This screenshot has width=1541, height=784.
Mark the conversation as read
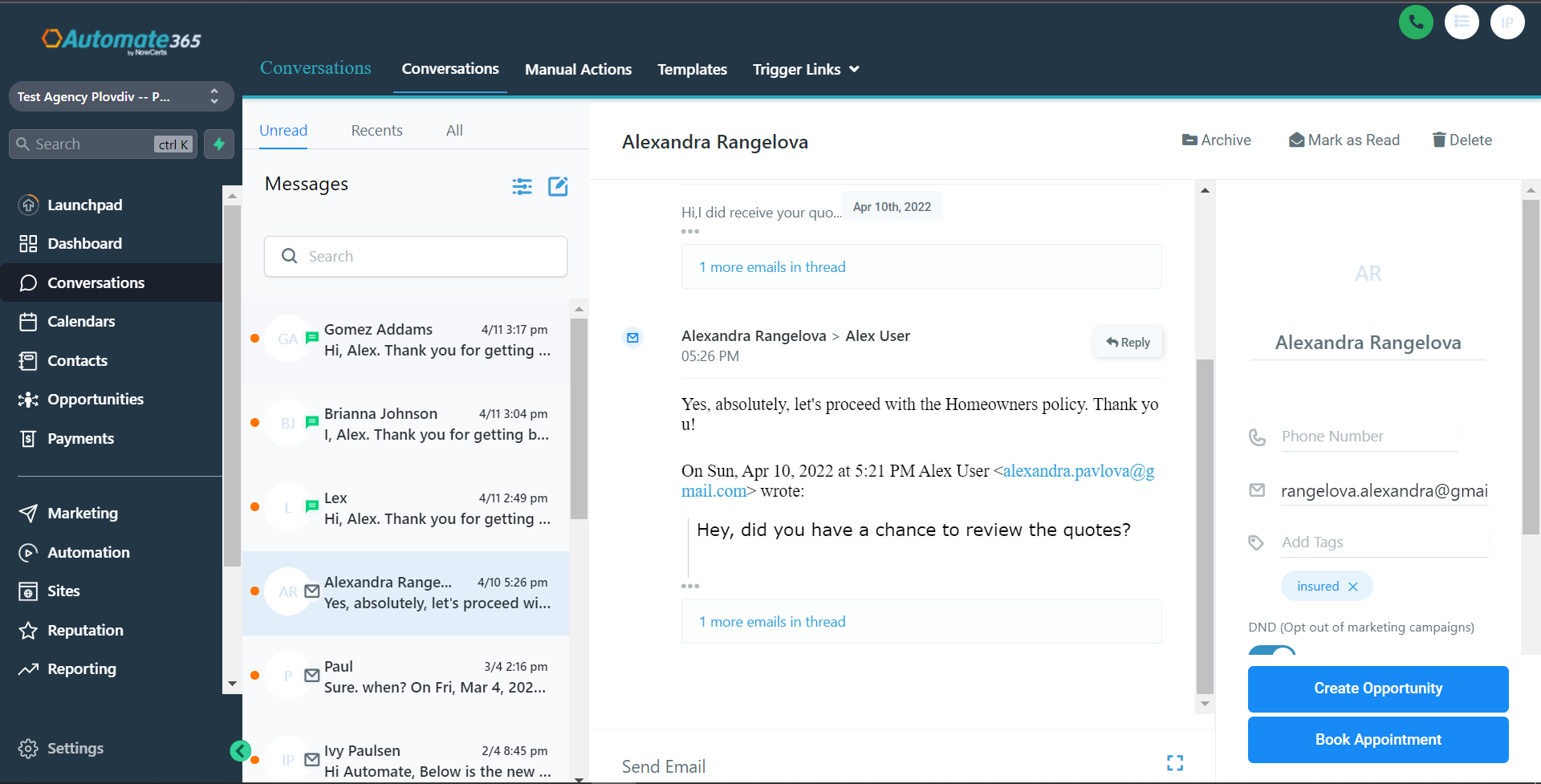click(1344, 140)
